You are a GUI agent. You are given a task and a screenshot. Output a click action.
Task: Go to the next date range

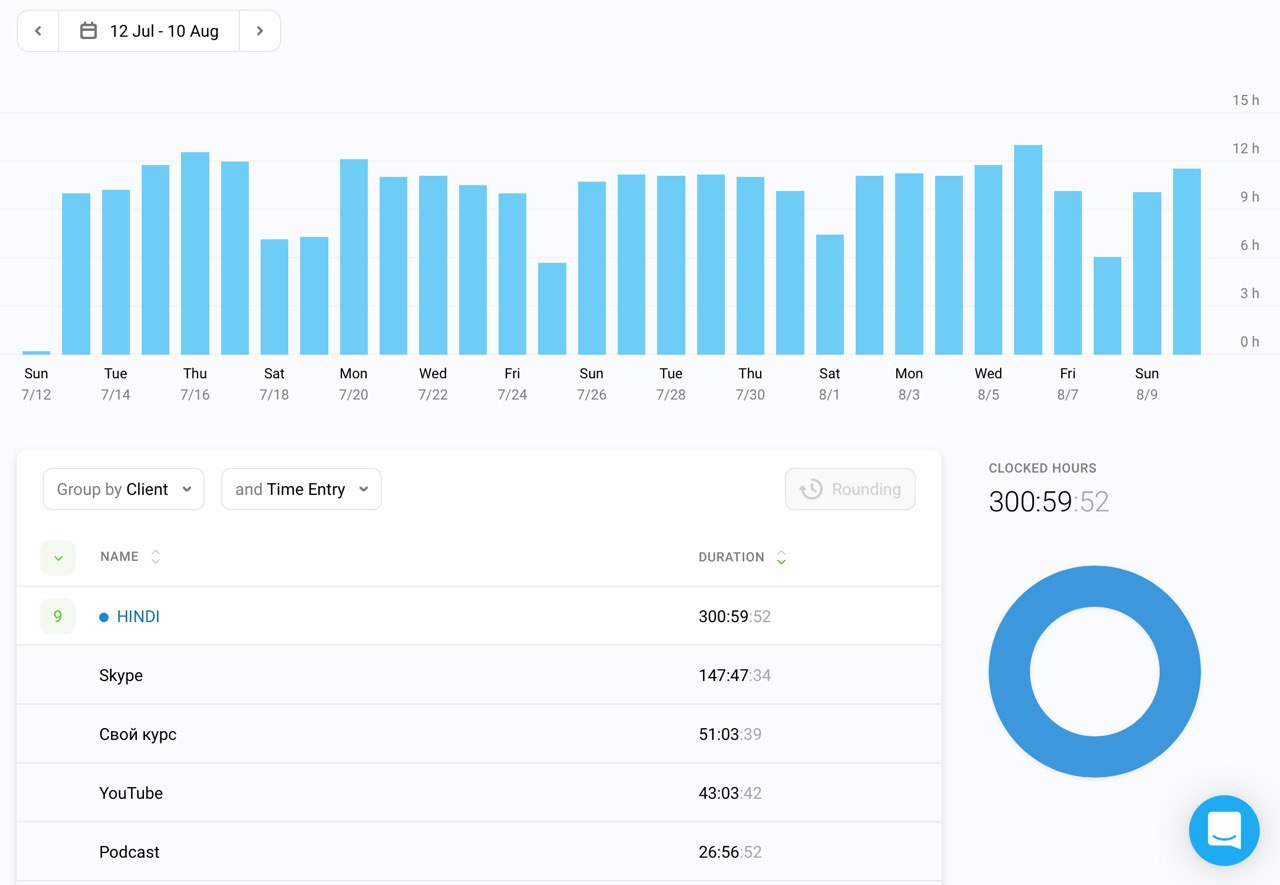tap(260, 31)
